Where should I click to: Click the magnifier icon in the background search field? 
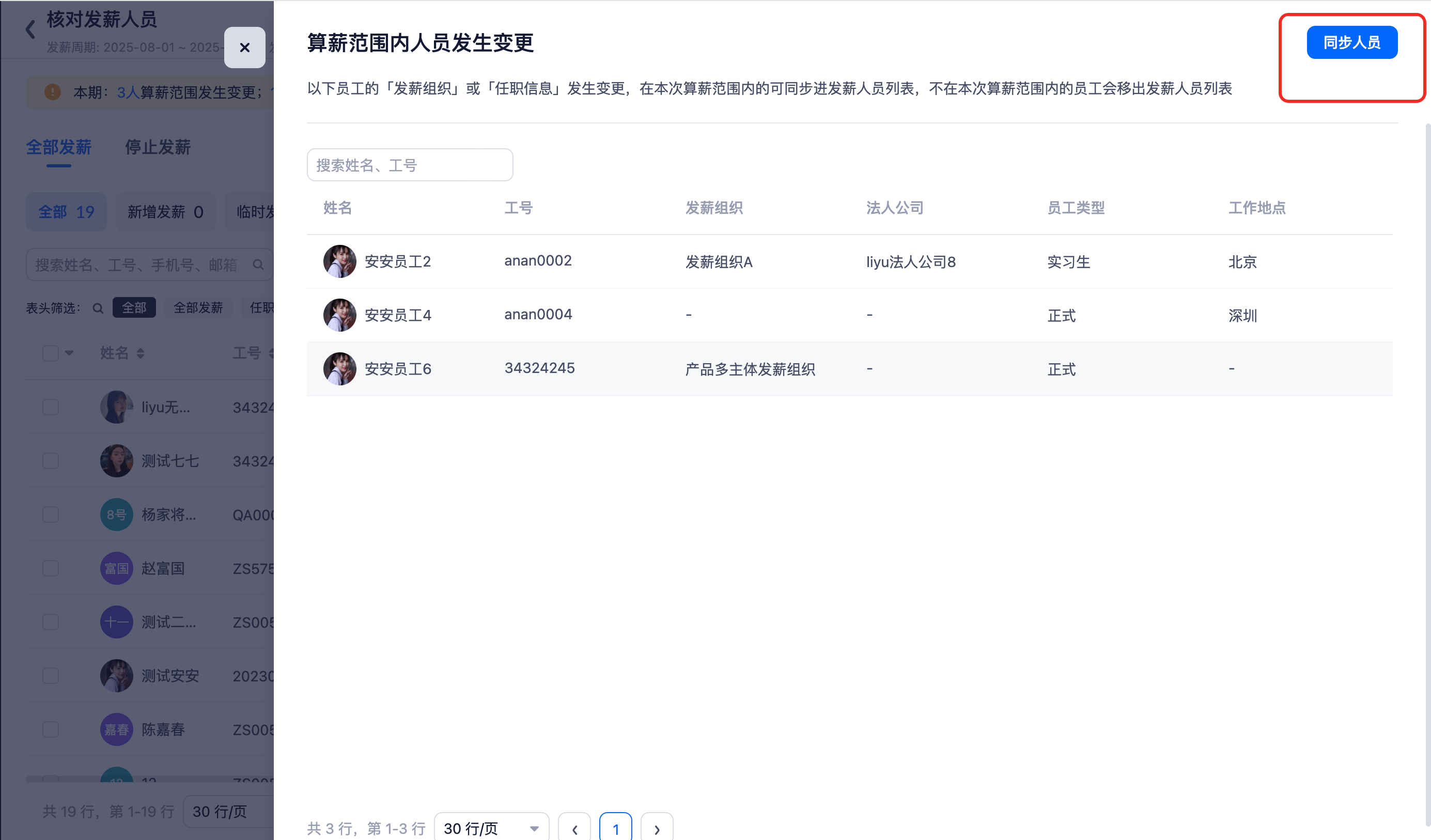(x=258, y=265)
